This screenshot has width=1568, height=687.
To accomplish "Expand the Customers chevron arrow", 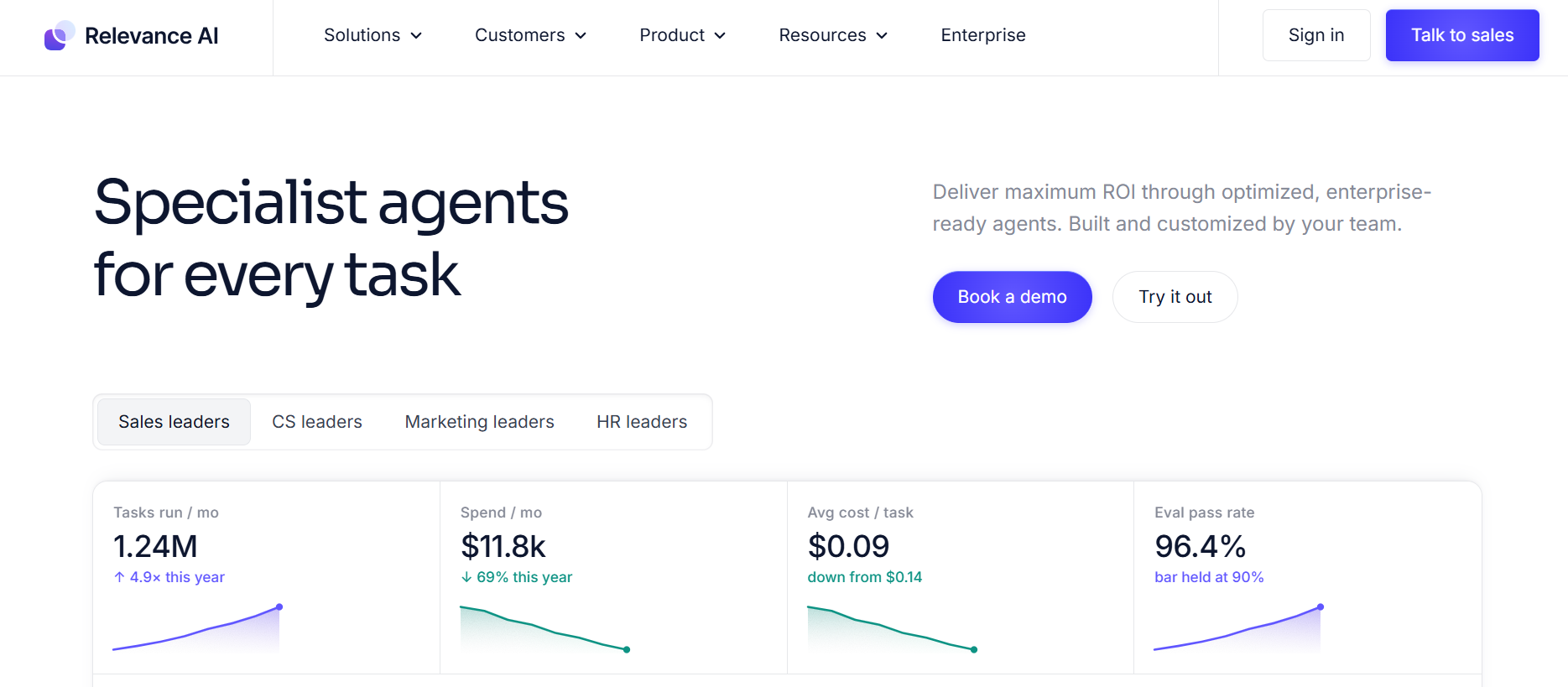I will coord(581,36).
